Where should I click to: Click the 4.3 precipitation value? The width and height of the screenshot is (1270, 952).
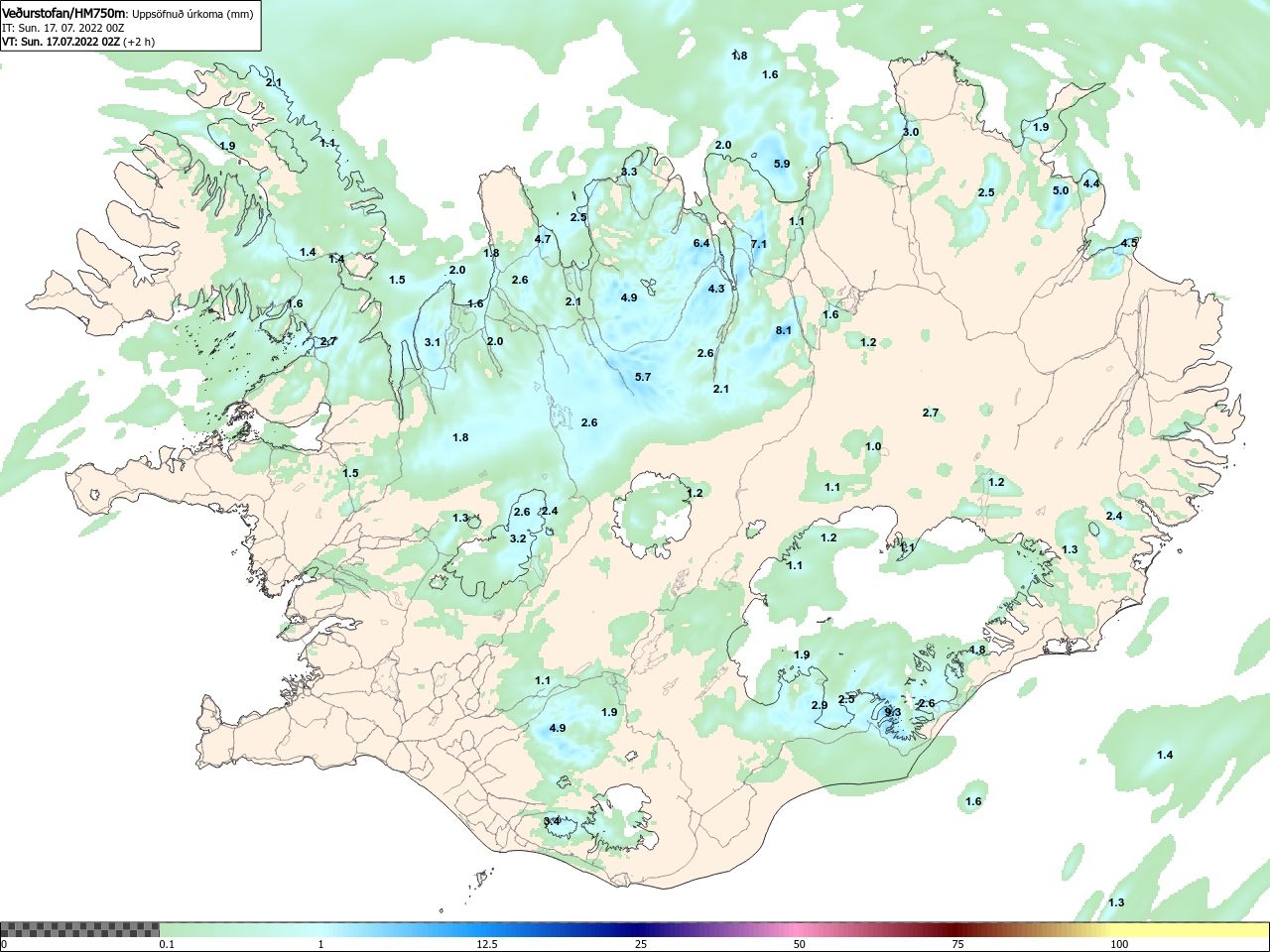tap(716, 289)
